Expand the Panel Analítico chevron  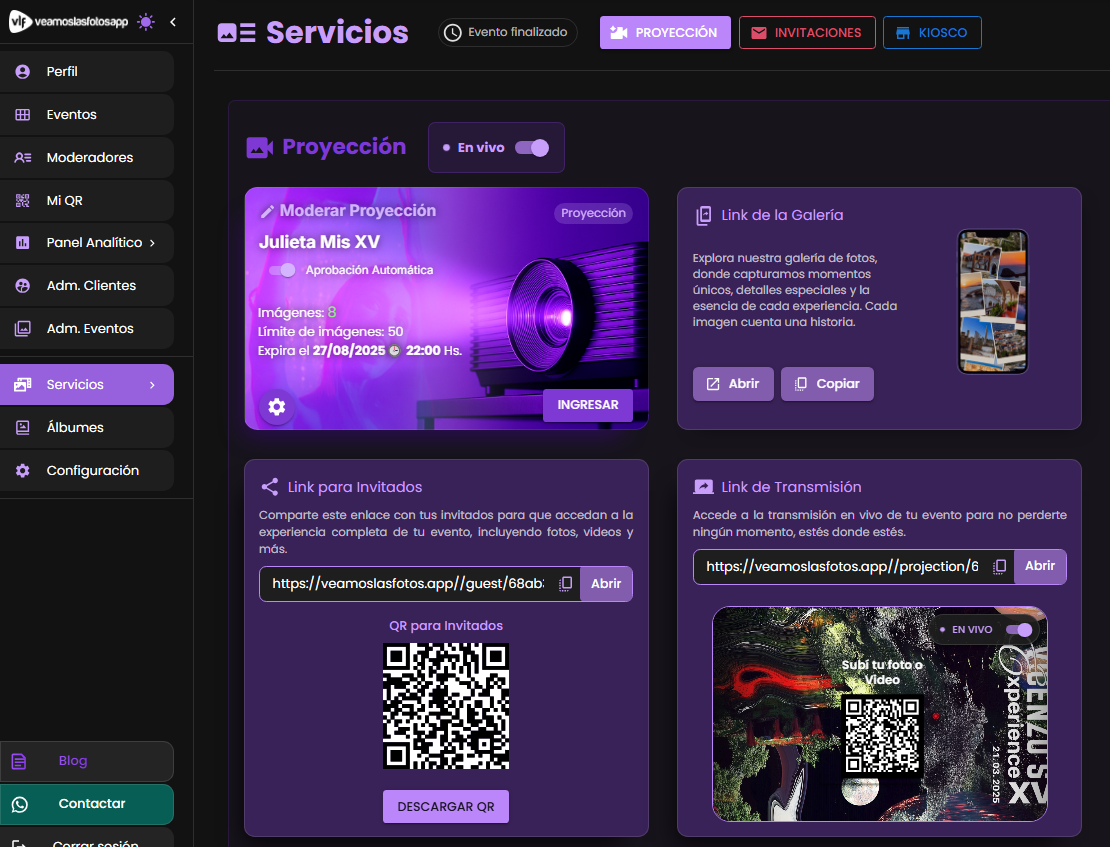coord(152,243)
